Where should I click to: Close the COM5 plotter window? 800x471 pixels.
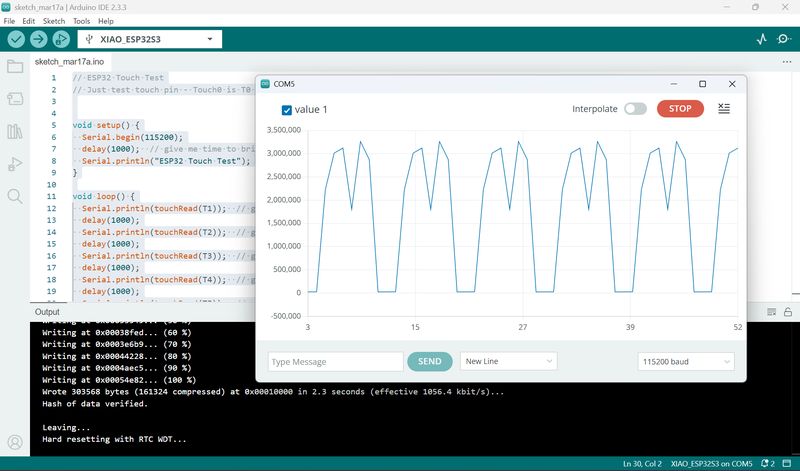[732, 84]
